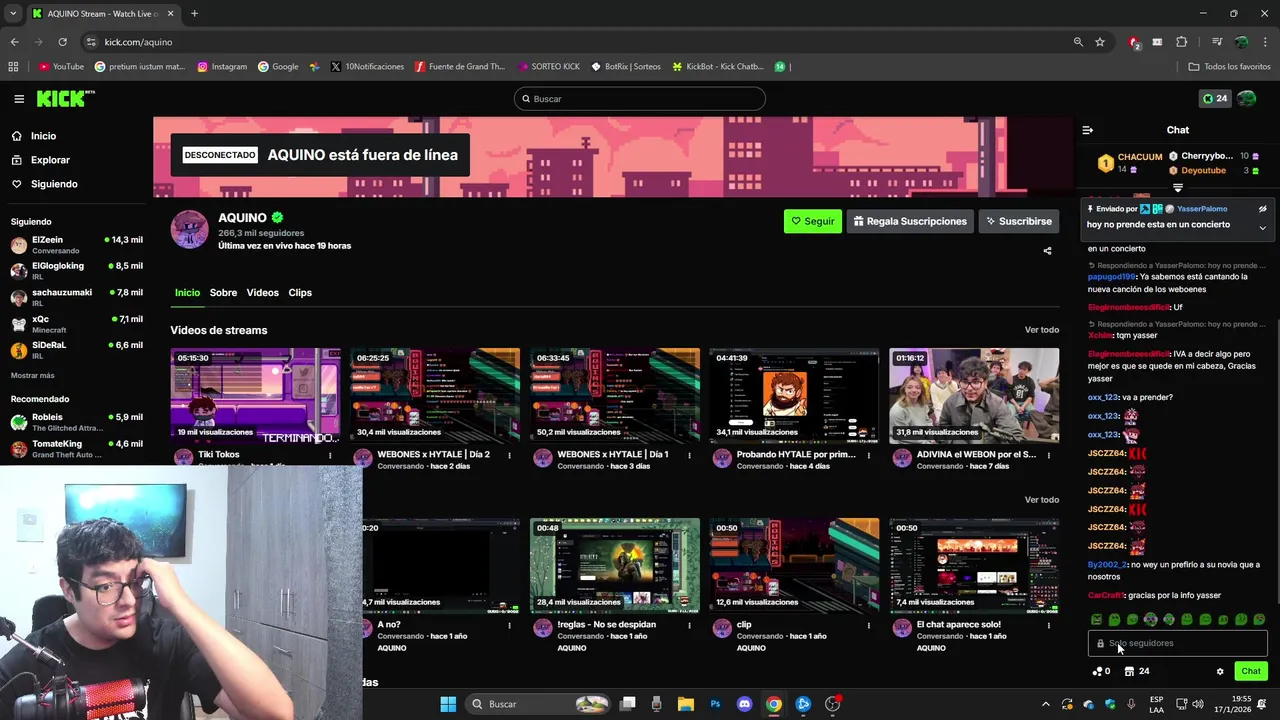Open the Kick hamburger sidebar menu
1280x720 pixels.
click(x=19, y=99)
